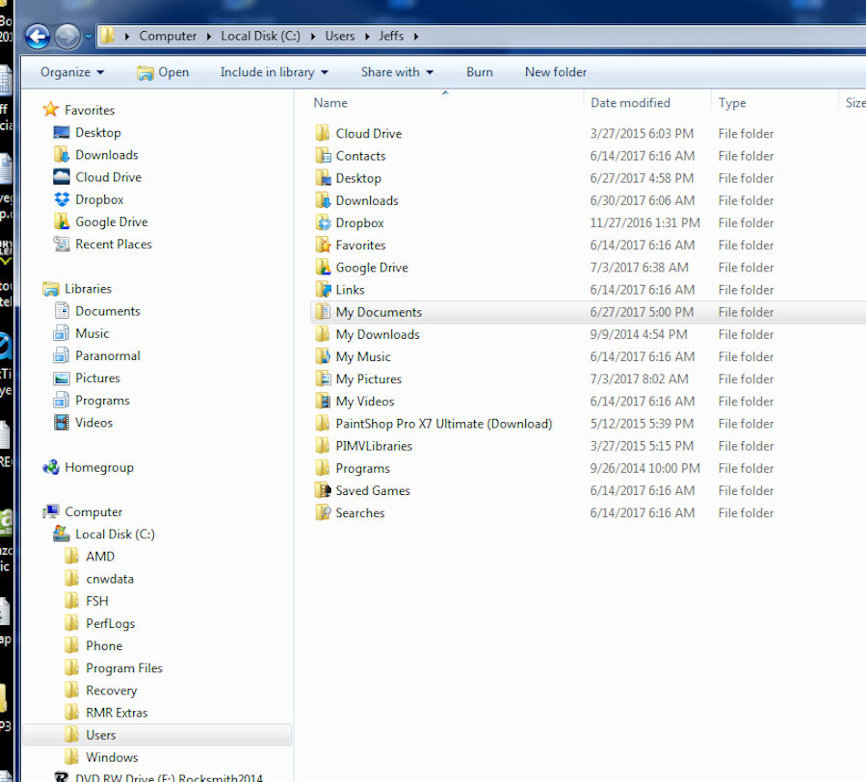Click the Dropbox icon in Favorites
Image resolution: width=866 pixels, height=782 pixels.
coord(60,200)
